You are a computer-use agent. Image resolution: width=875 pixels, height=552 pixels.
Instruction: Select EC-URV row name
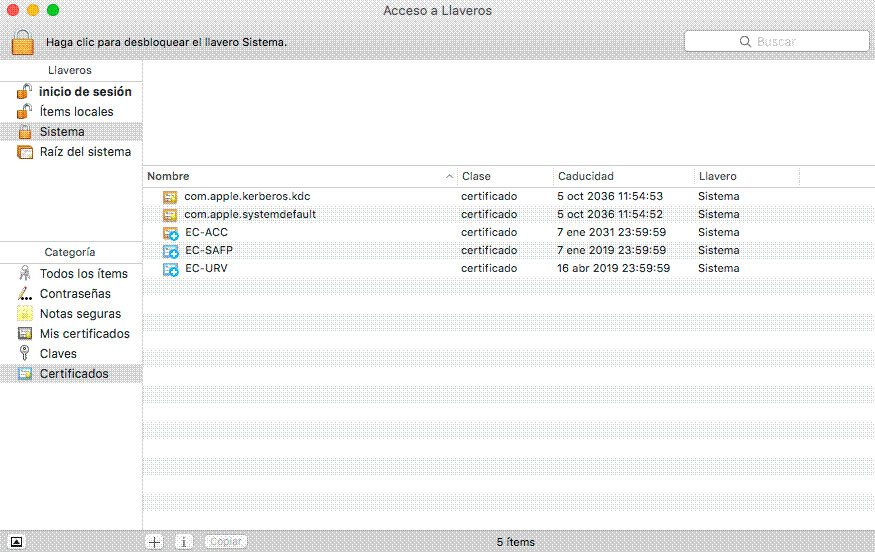206,268
